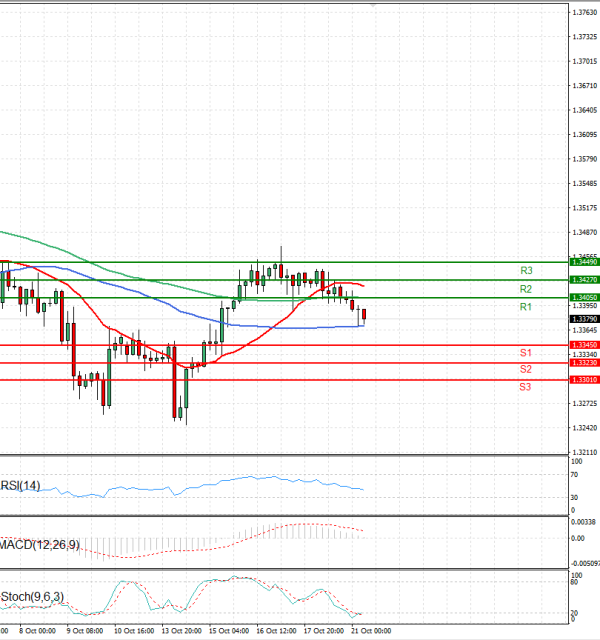Select the R2 resistance label
This screenshot has width=600, height=640.
click(525, 289)
